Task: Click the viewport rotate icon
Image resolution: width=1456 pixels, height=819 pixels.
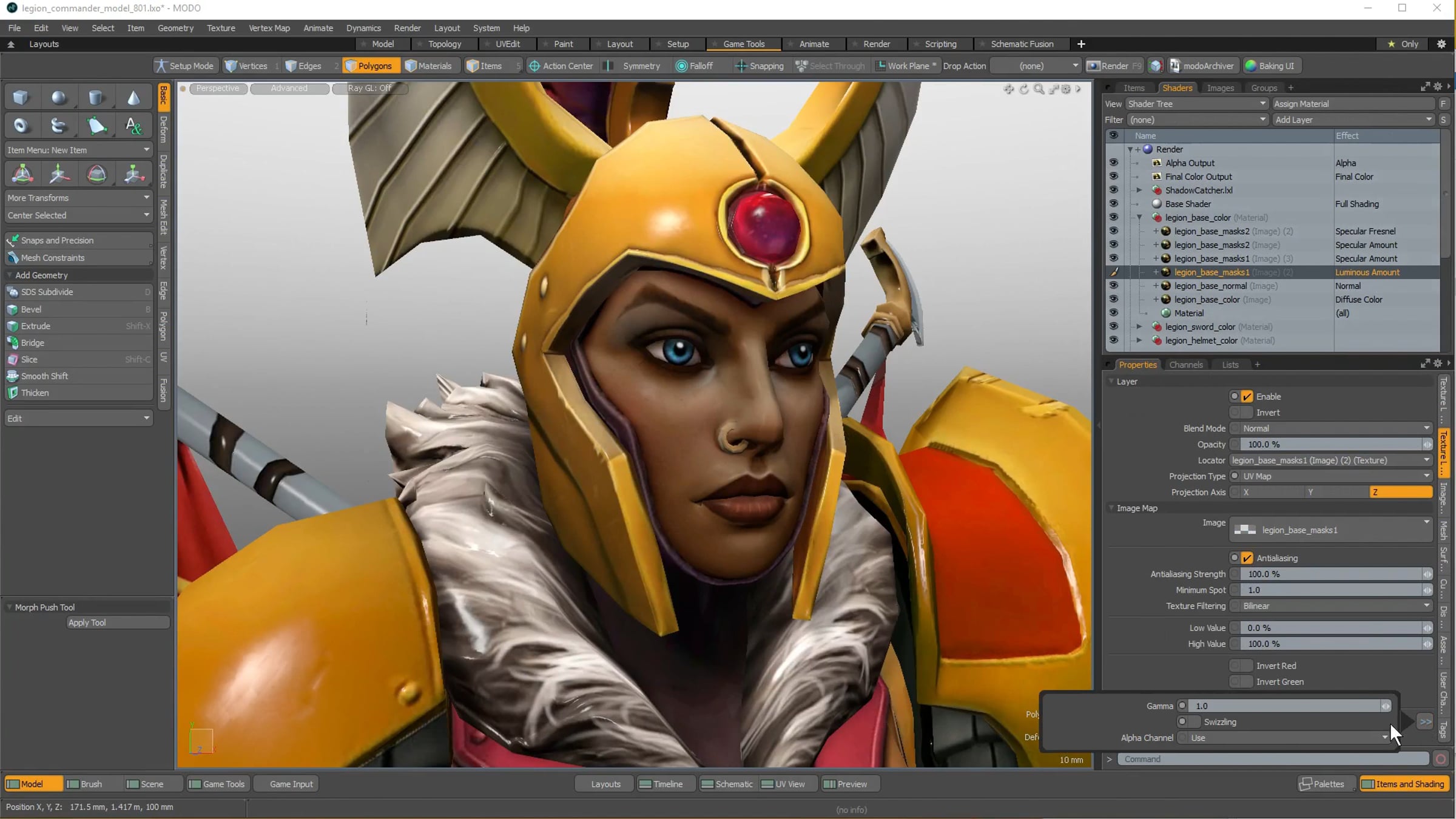Action: point(1024,89)
